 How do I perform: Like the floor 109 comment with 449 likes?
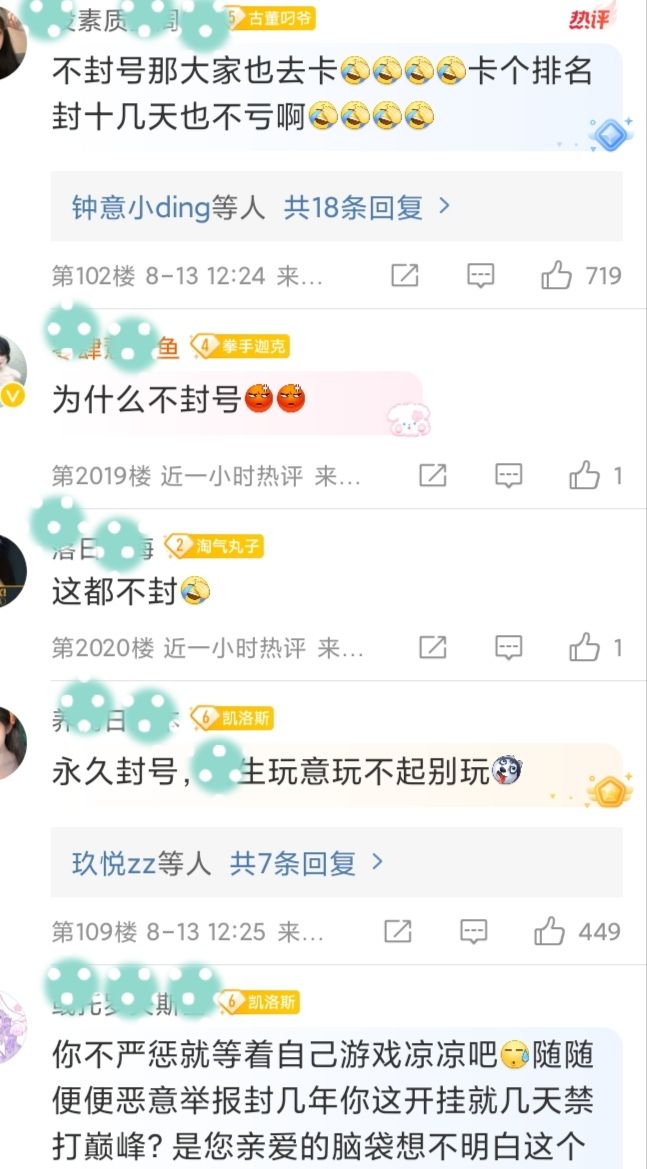550,932
